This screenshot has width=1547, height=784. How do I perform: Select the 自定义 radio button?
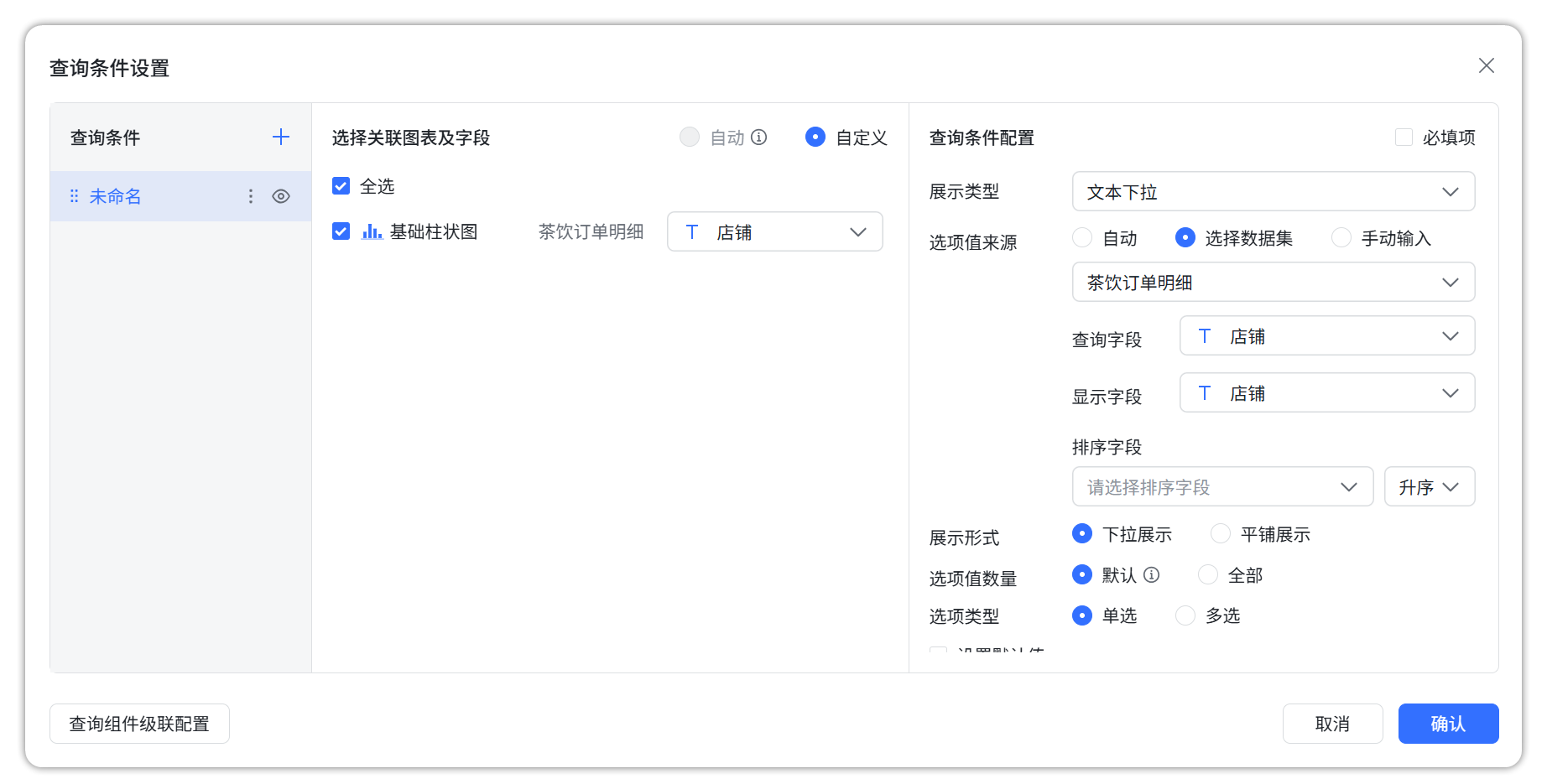pos(815,137)
